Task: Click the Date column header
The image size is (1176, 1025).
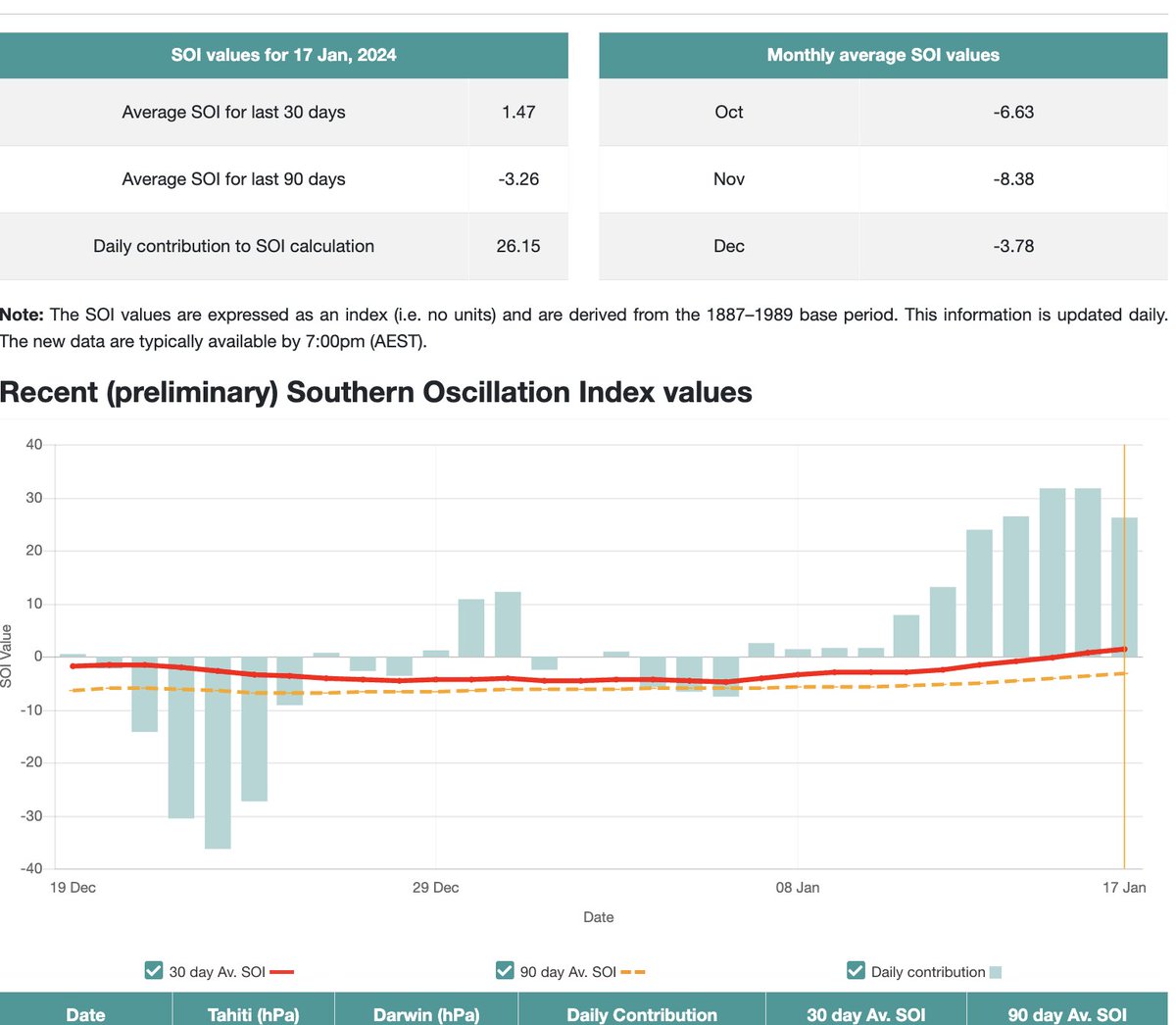Action: [x=85, y=1009]
